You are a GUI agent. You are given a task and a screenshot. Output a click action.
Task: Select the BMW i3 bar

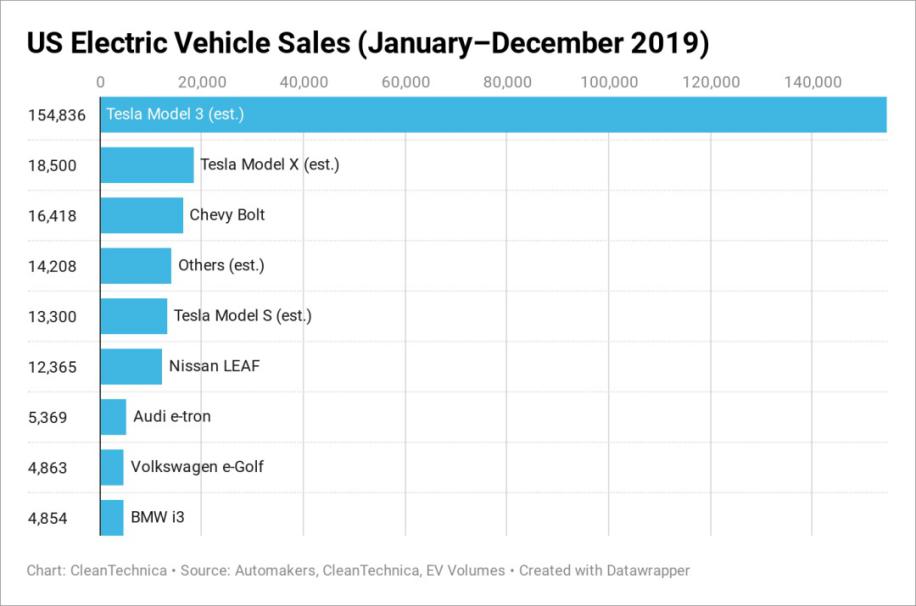pos(112,518)
